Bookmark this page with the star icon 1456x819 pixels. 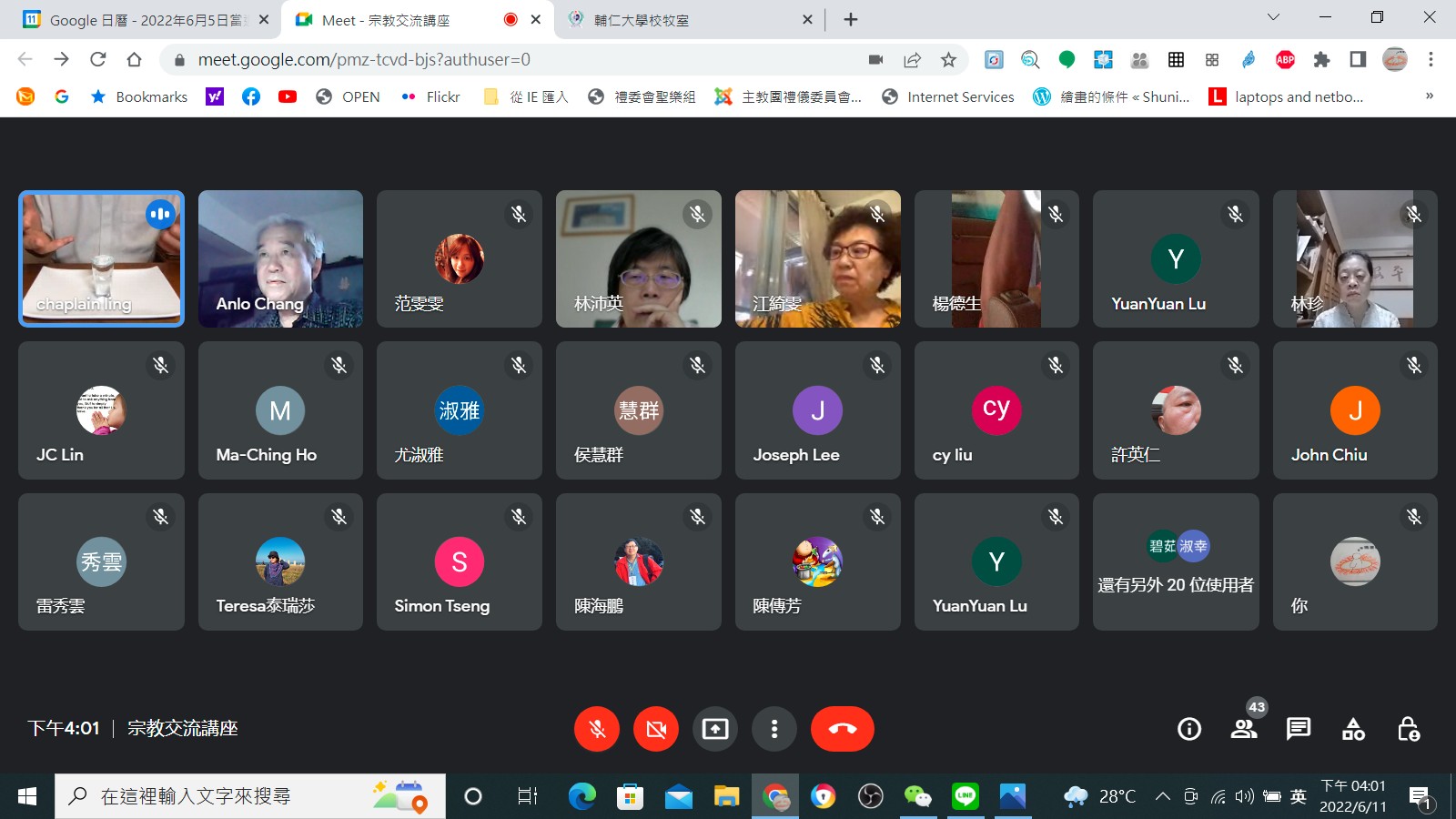948,60
